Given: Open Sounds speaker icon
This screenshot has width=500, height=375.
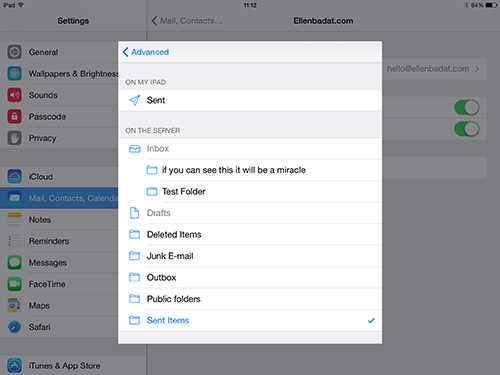Looking at the screenshot, I should click(14, 95).
